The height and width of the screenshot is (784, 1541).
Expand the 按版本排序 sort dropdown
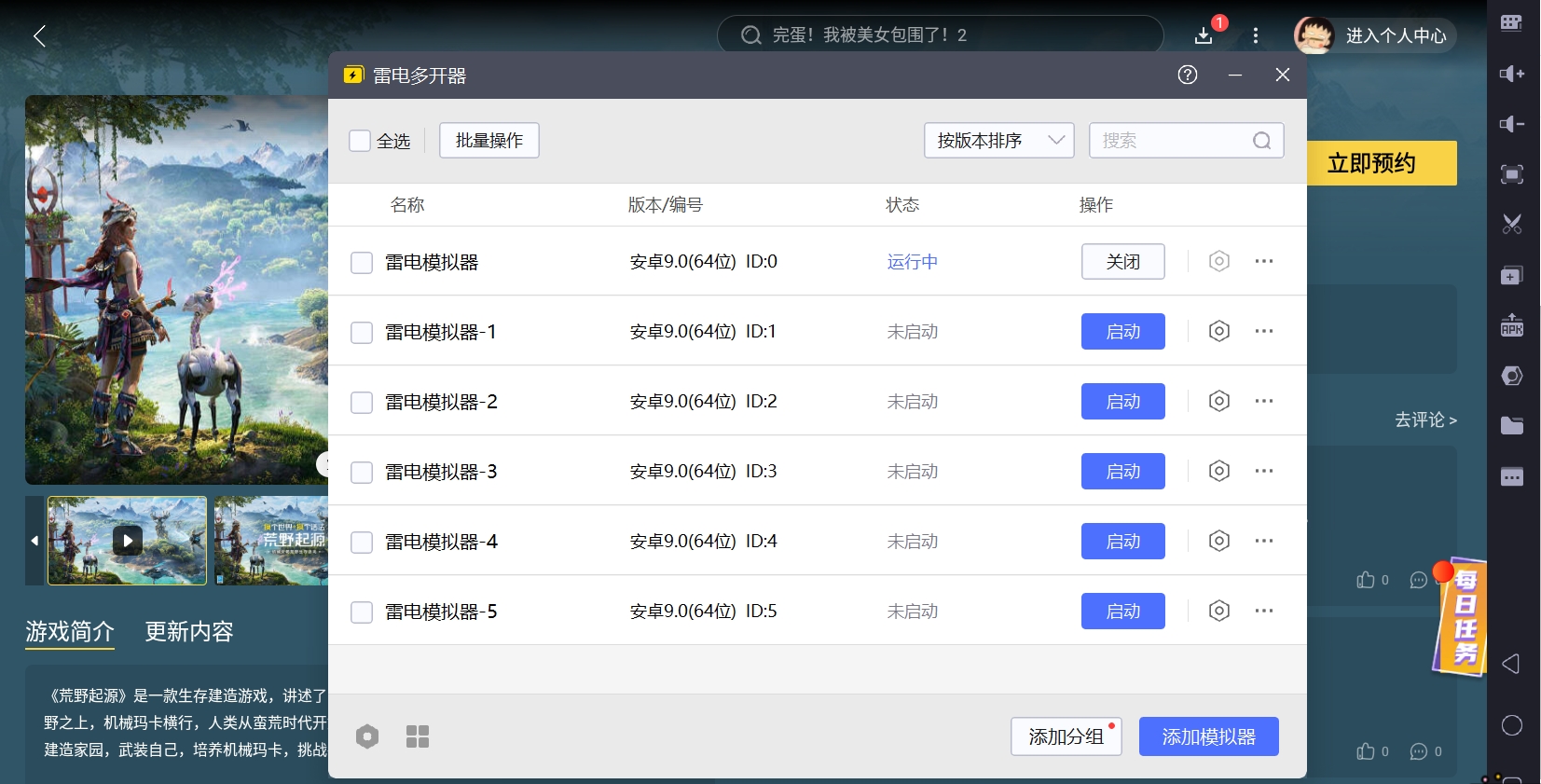[x=998, y=141]
